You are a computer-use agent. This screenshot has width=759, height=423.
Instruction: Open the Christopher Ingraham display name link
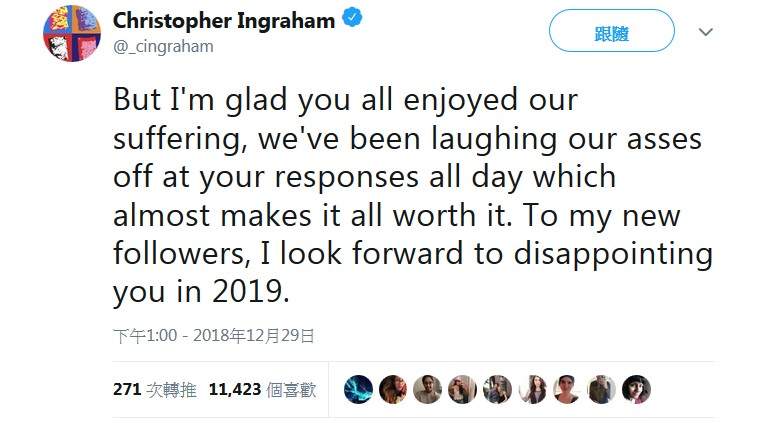[224, 20]
